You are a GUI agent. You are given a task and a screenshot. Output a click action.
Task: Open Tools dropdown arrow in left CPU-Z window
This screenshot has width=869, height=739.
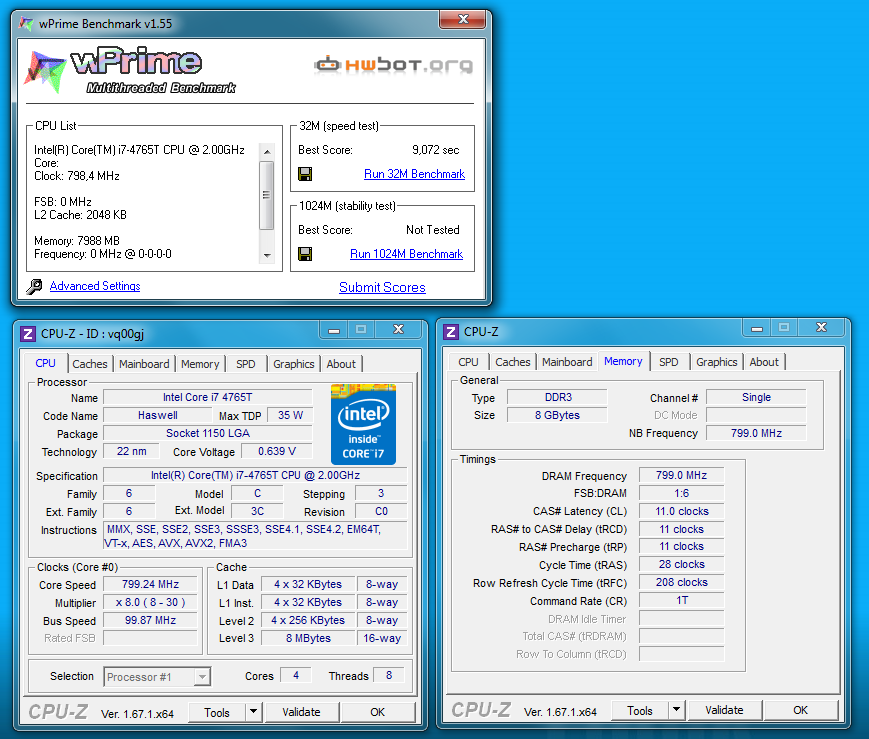tap(253, 712)
